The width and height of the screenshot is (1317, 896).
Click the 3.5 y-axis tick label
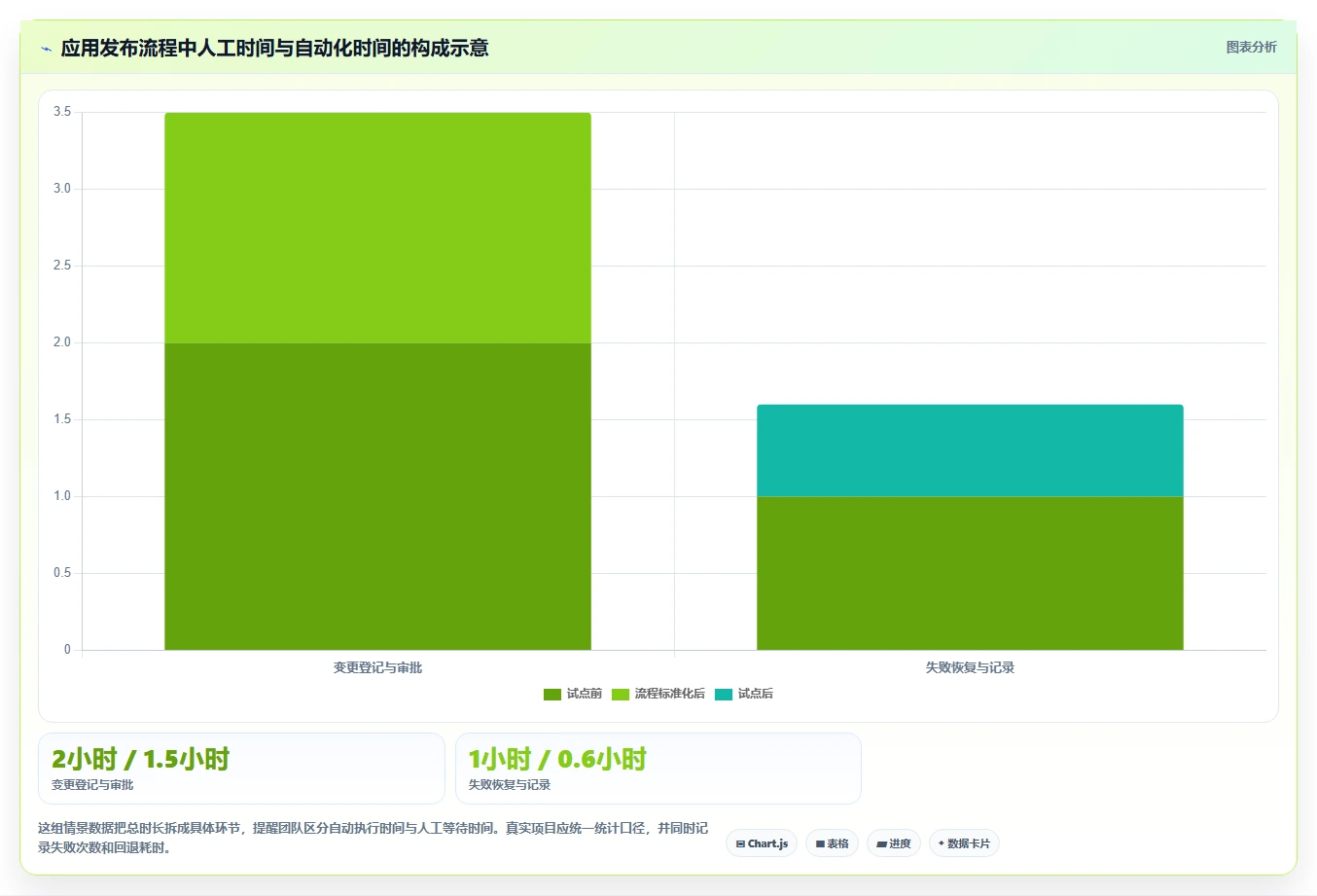pos(62,112)
